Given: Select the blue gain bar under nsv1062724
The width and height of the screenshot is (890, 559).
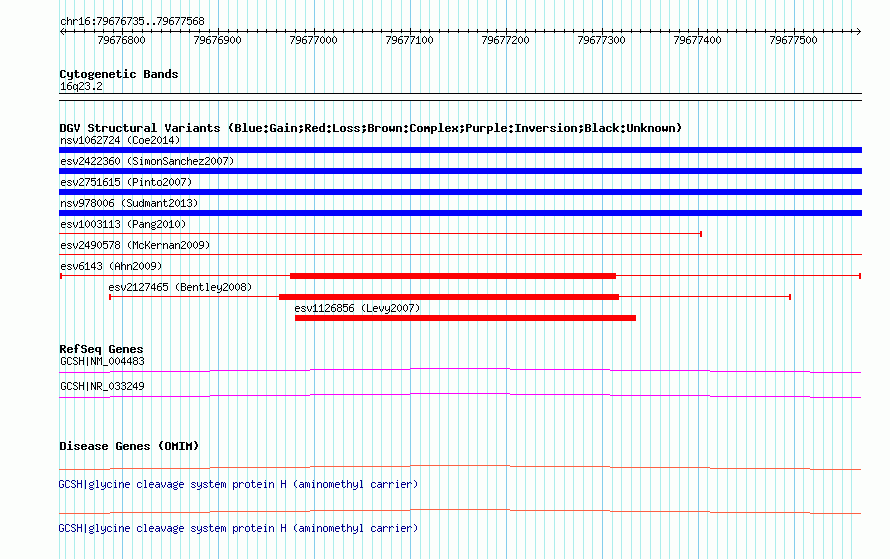Looking at the screenshot, I should click(460, 150).
